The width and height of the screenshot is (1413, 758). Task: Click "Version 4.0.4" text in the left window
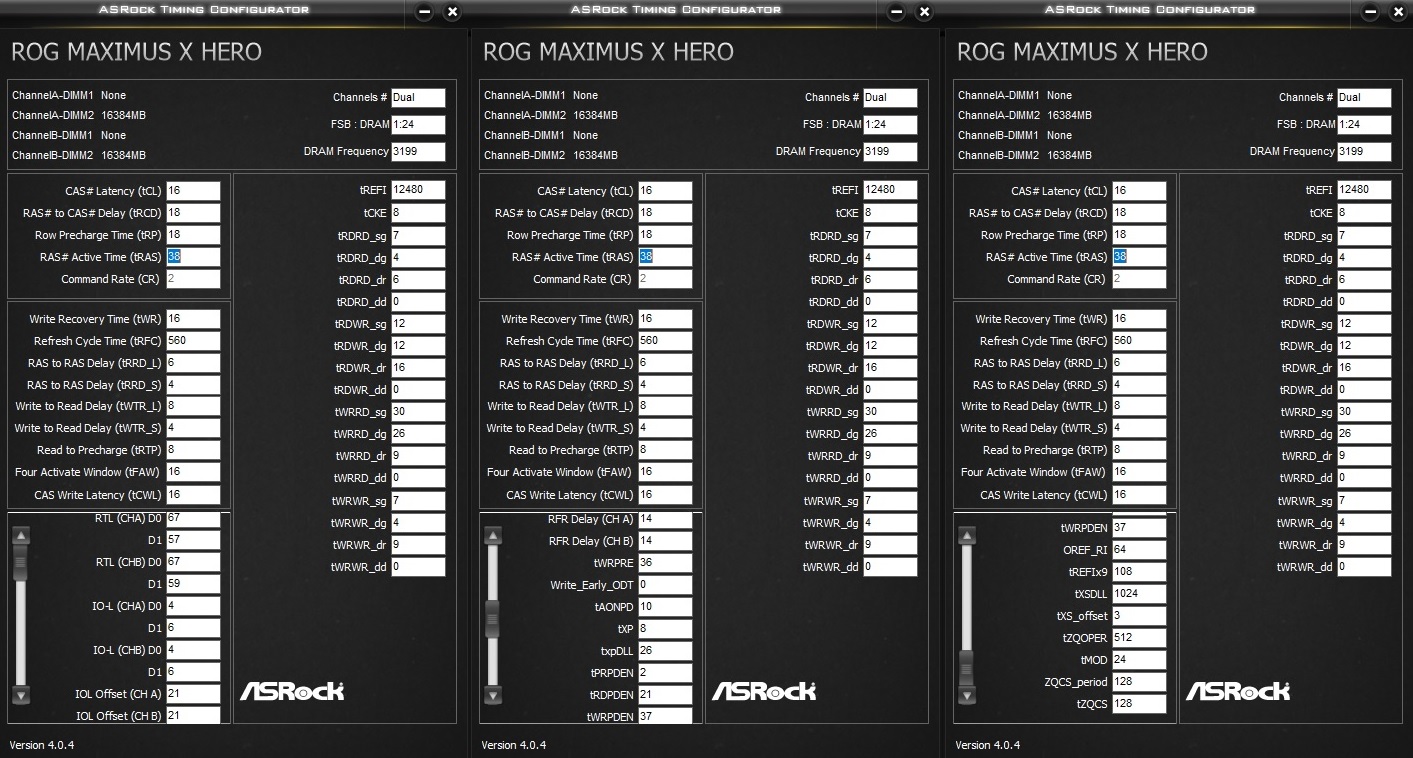pos(42,745)
